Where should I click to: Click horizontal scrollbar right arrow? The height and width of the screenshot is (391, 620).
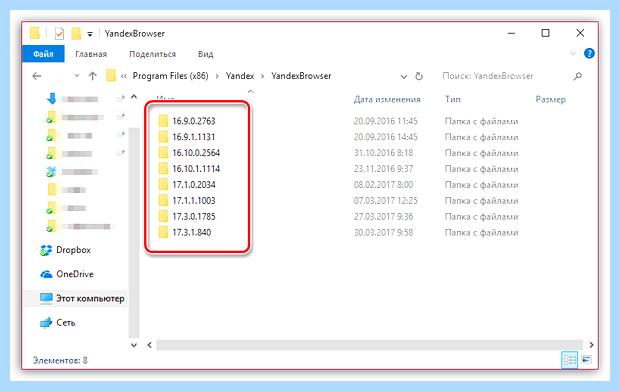591,345
